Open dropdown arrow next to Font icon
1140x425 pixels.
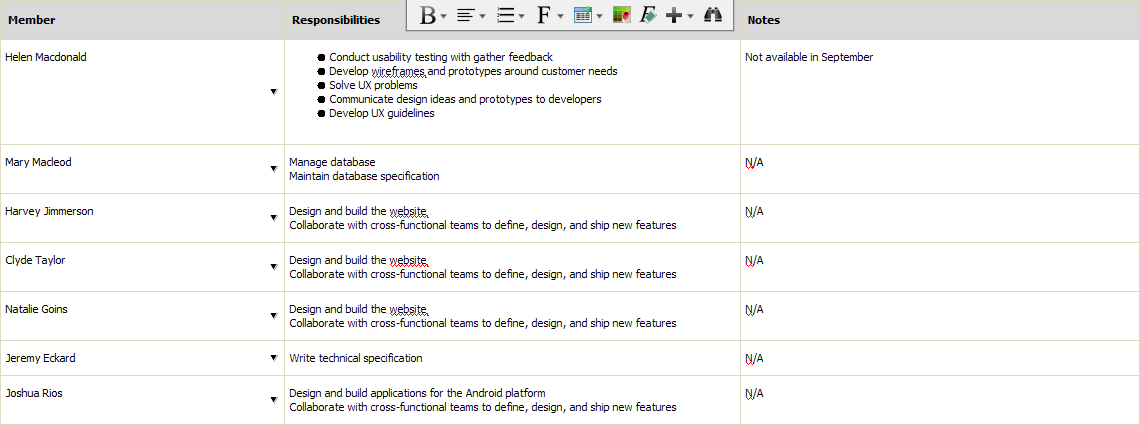click(561, 16)
